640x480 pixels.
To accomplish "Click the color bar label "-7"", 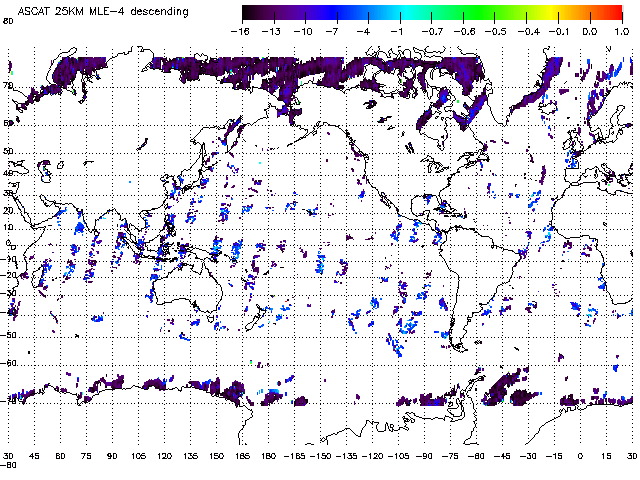I will pyautogui.click(x=332, y=31).
